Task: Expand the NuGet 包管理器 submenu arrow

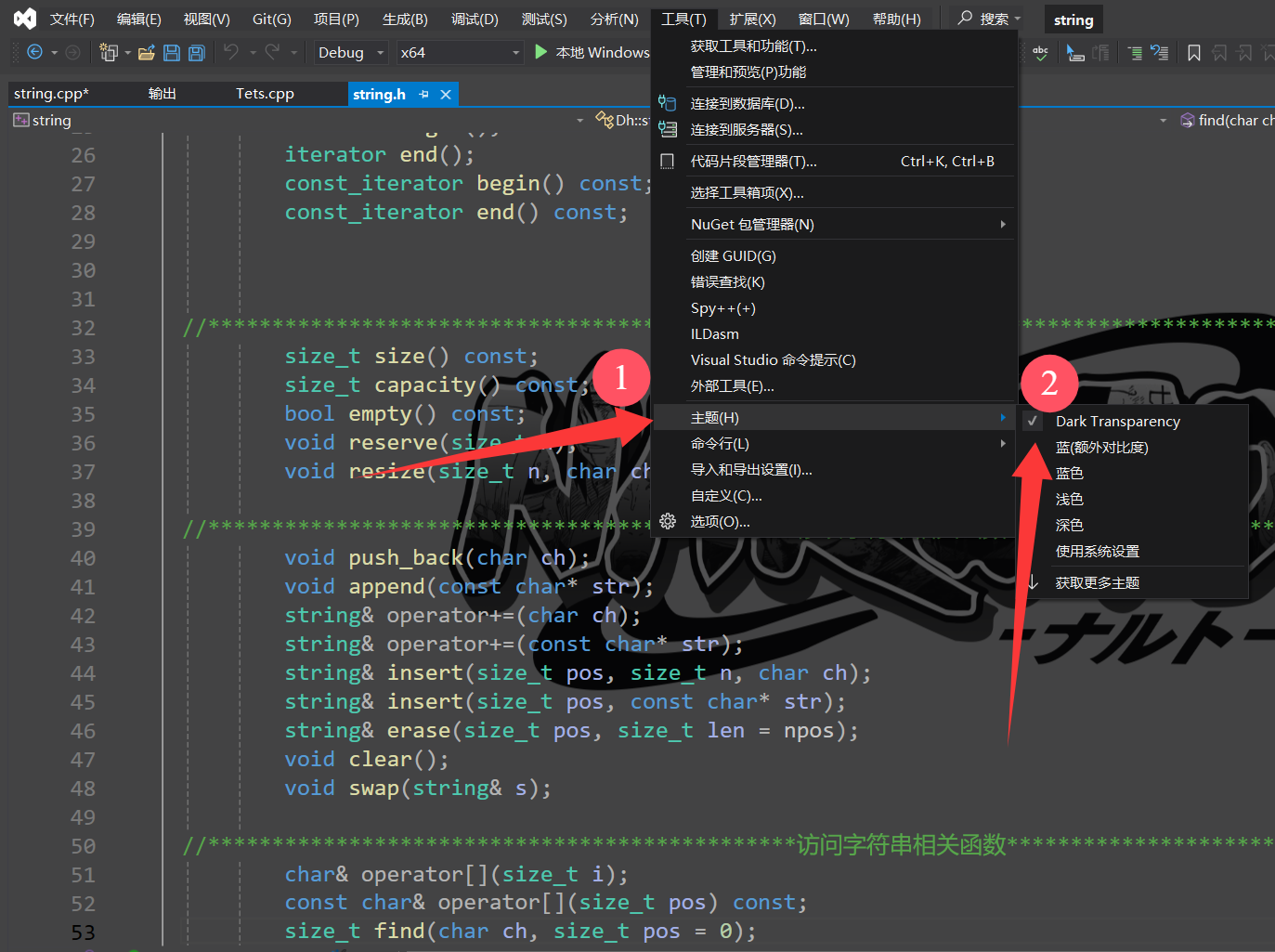Action: [x=1003, y=224]
